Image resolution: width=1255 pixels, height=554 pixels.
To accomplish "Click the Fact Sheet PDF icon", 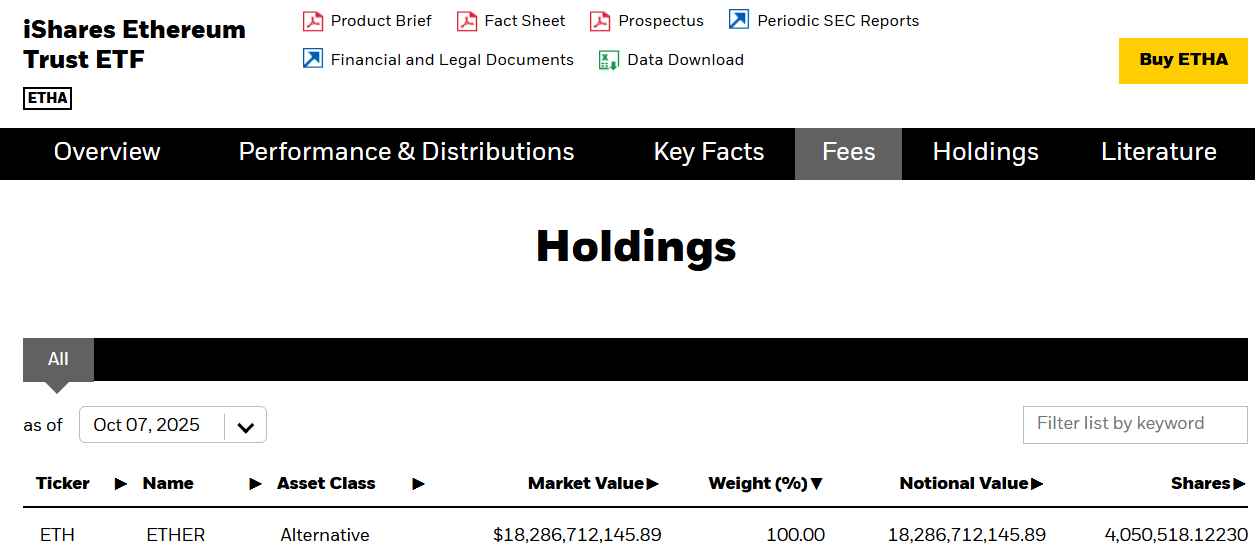I will pos(467,21).
